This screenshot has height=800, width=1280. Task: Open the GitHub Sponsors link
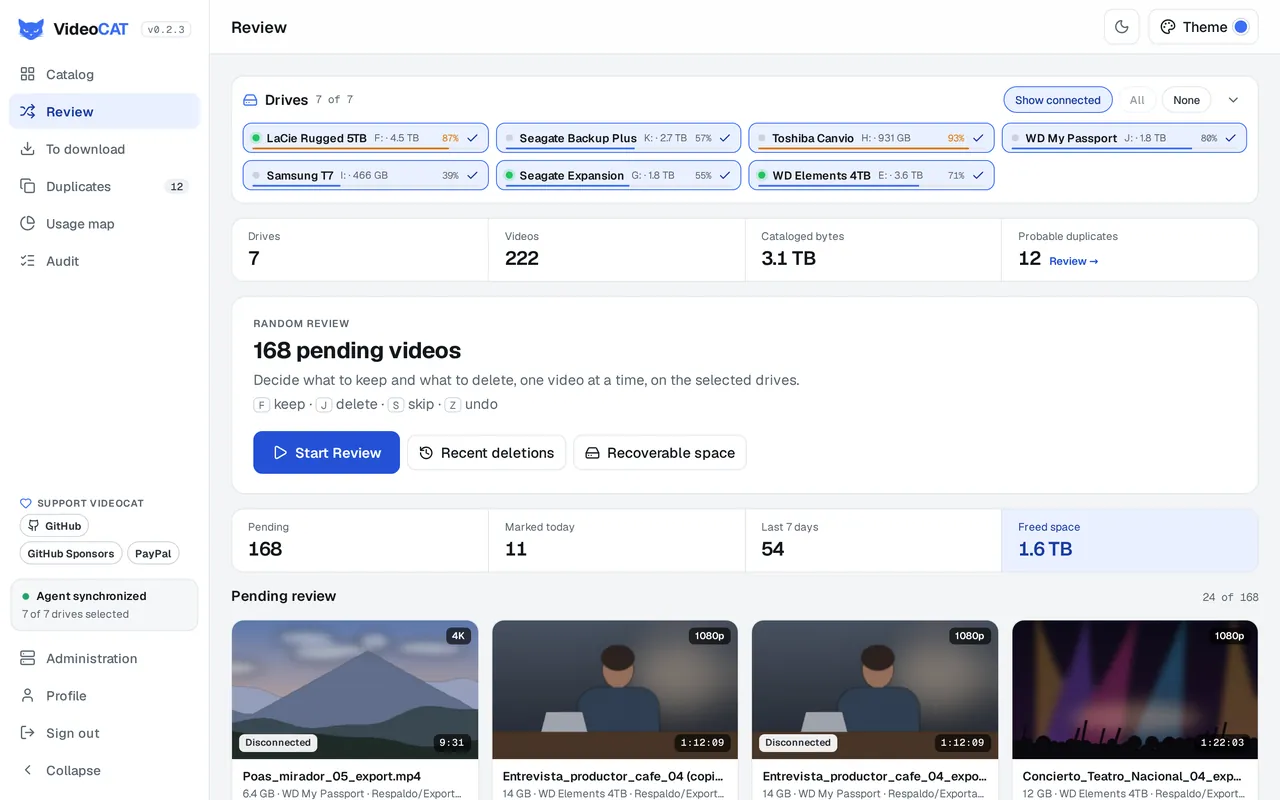(x=71, y=553)
